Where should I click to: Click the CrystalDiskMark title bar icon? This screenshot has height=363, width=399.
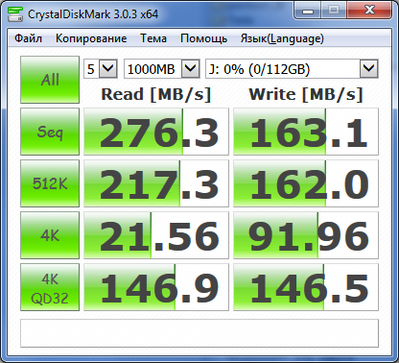point(15,13)
